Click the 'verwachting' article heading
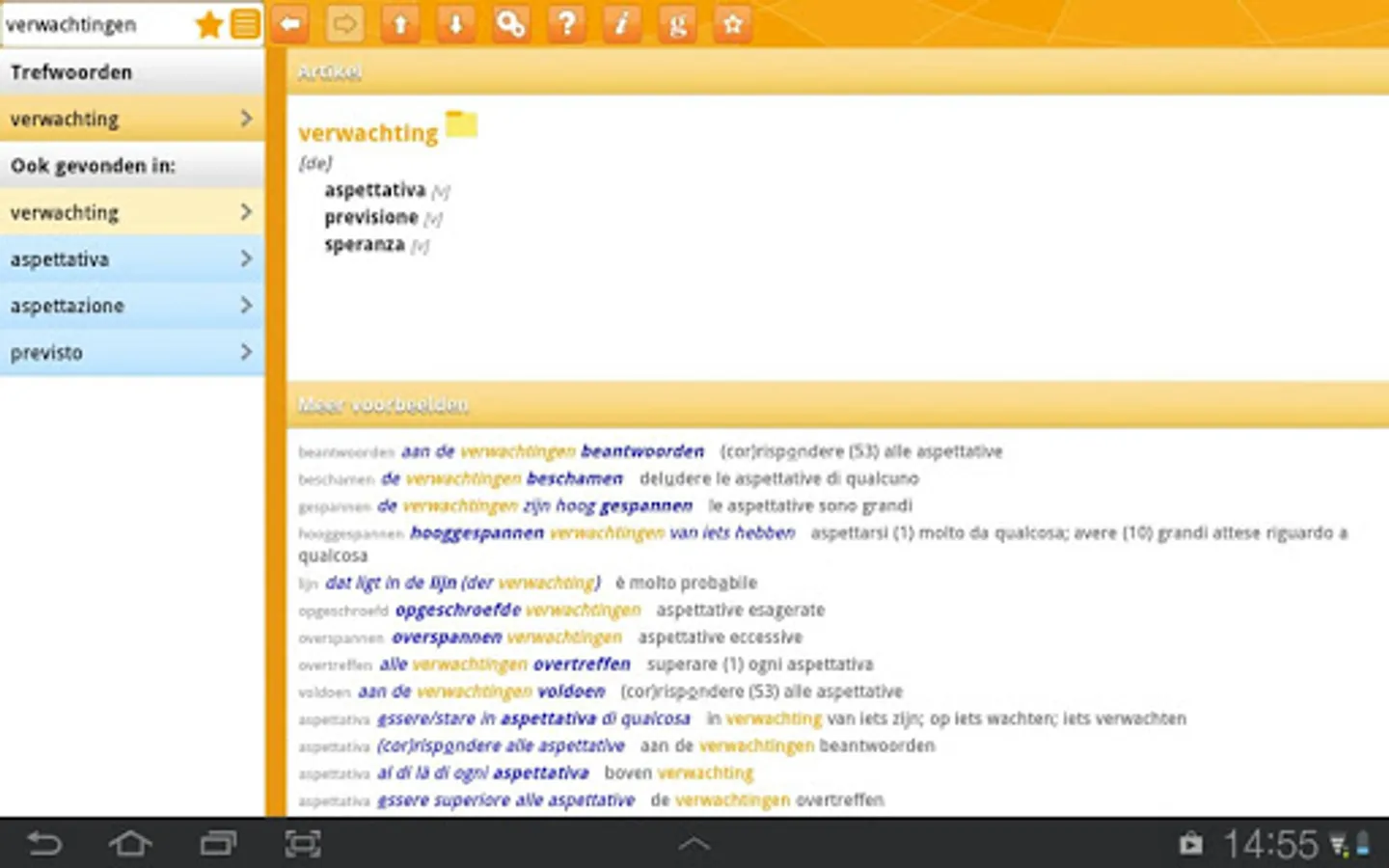The width and height of the screenshot is (1389, 868). click(x=368, y=133)
